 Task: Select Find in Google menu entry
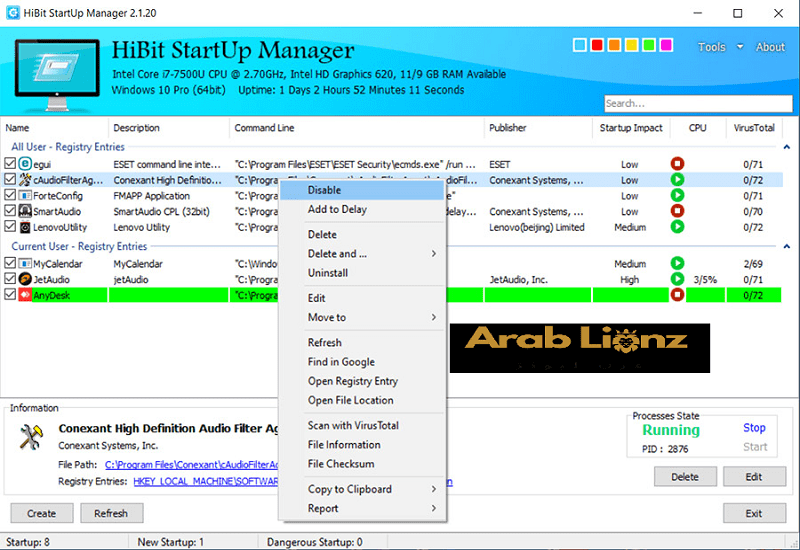[362, 362]
